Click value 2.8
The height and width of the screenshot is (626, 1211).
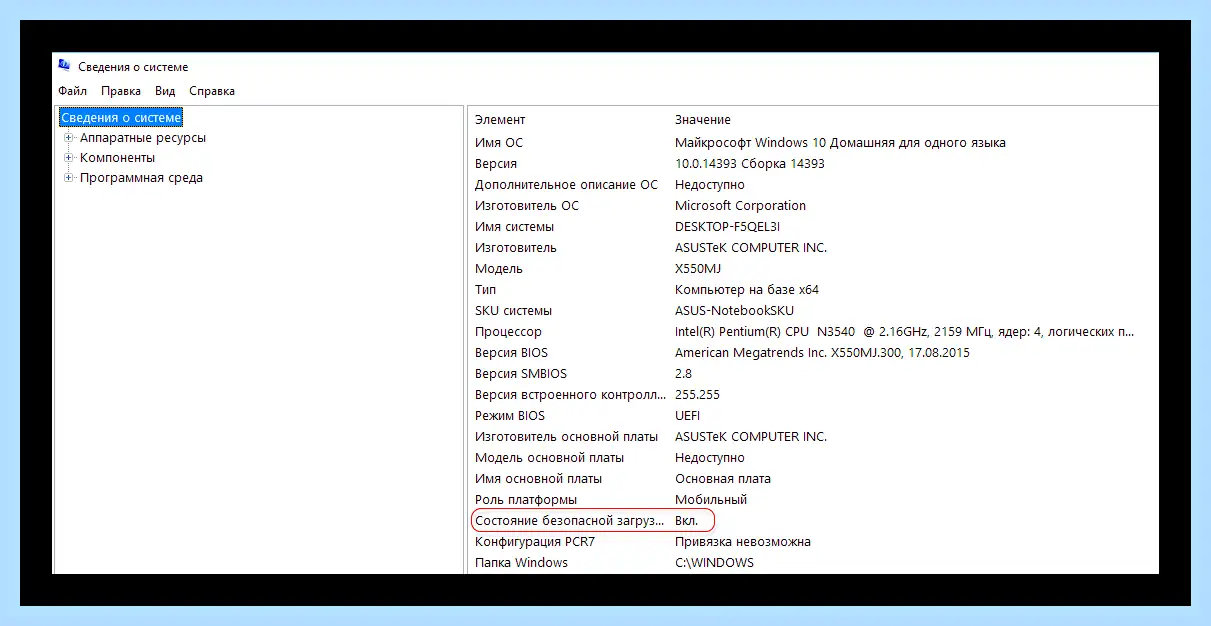click(x=684, y=374)
